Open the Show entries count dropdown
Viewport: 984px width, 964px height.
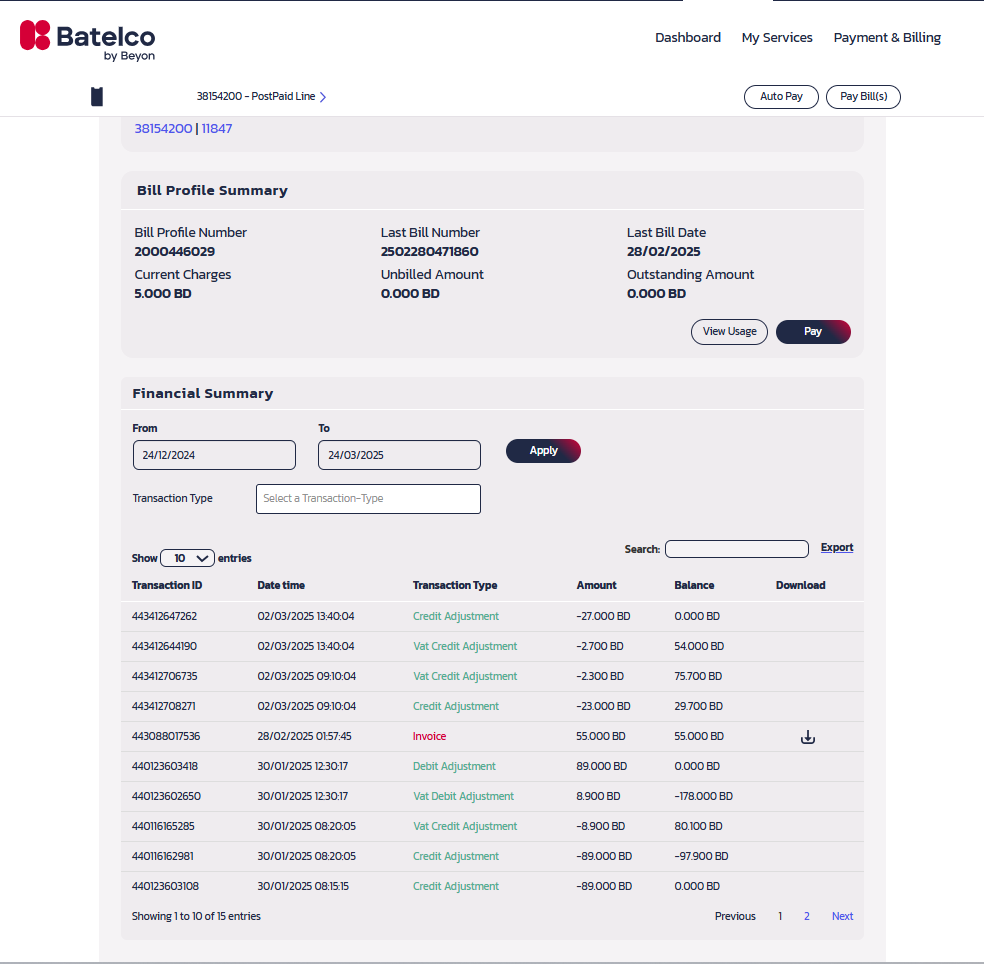click(188, 558)
